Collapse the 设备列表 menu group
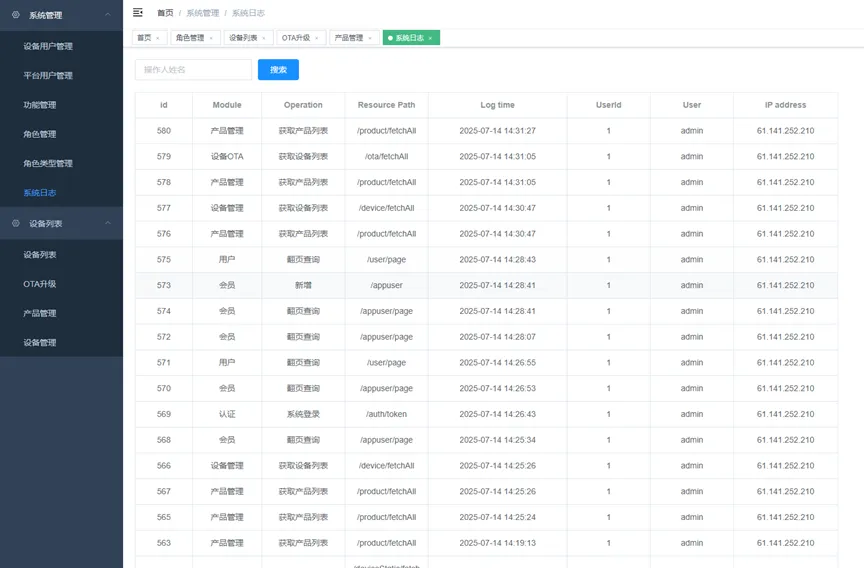 [108, 223]
